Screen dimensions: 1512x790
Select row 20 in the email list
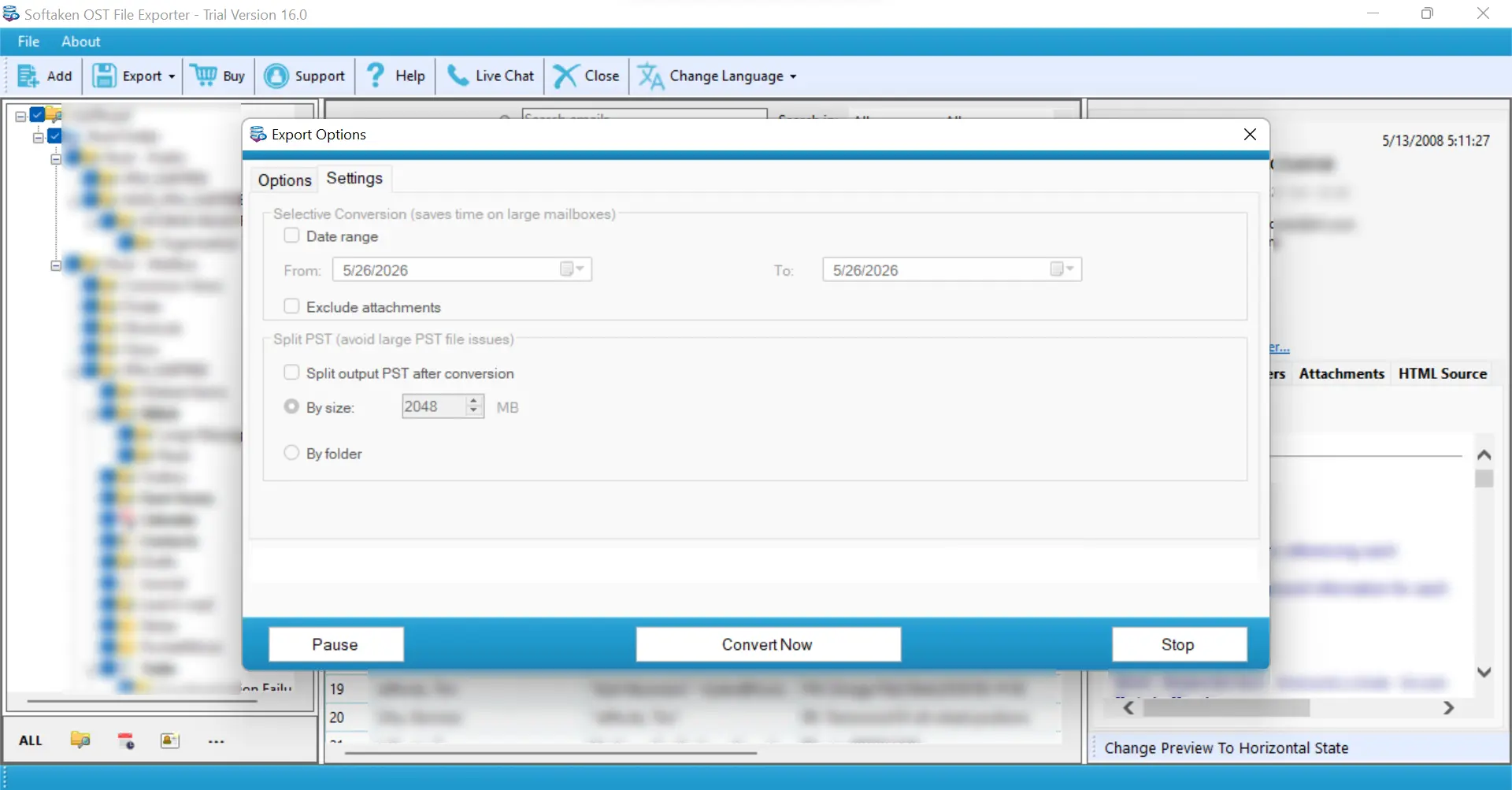point(692,717)
